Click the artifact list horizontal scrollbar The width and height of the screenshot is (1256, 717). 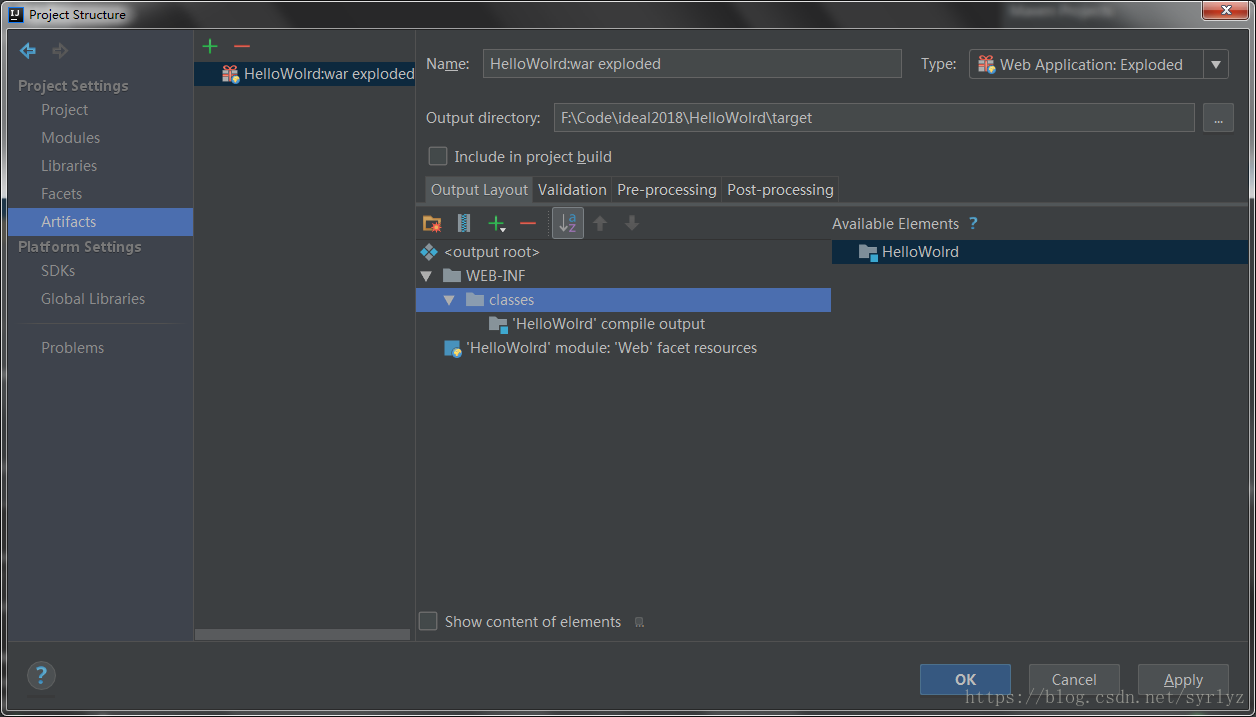pyautogui.click(x=302, y=634)
